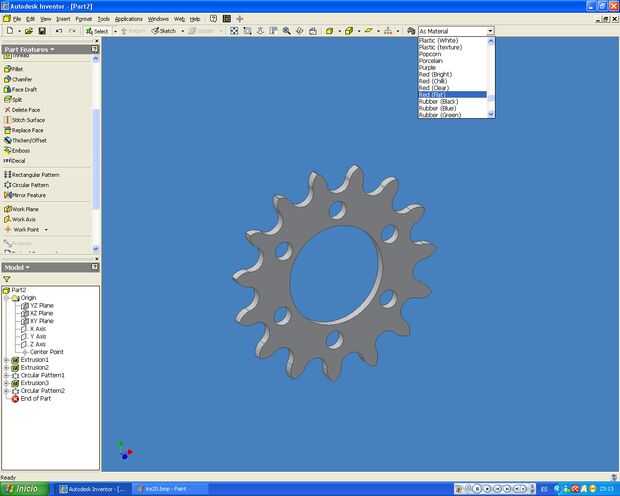Select the Replace Face tool
The height and width of the screenshot is (496, 620).
pos(24,130)
